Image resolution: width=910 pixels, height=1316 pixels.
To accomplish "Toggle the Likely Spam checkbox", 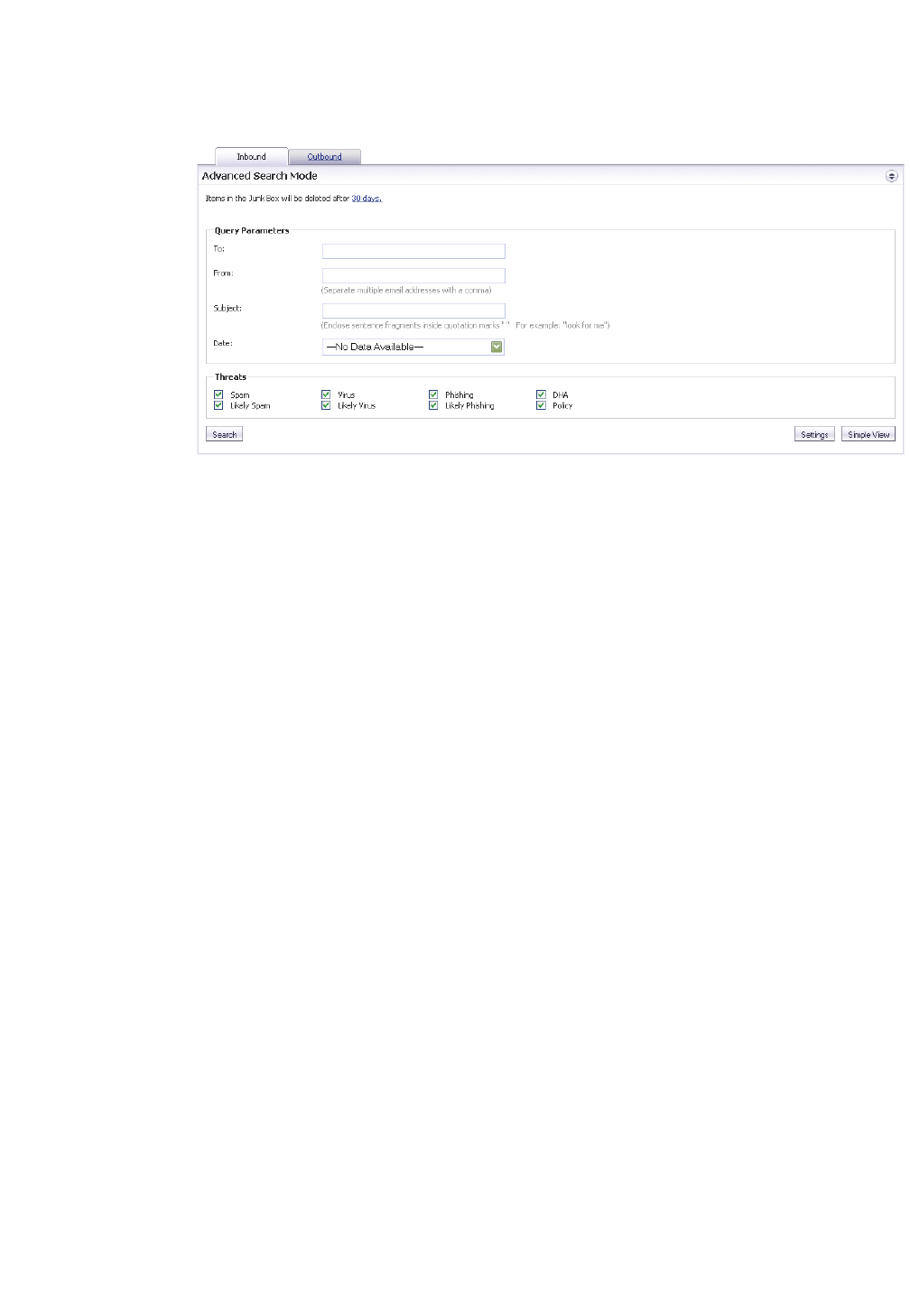I will tap(218, 405).
